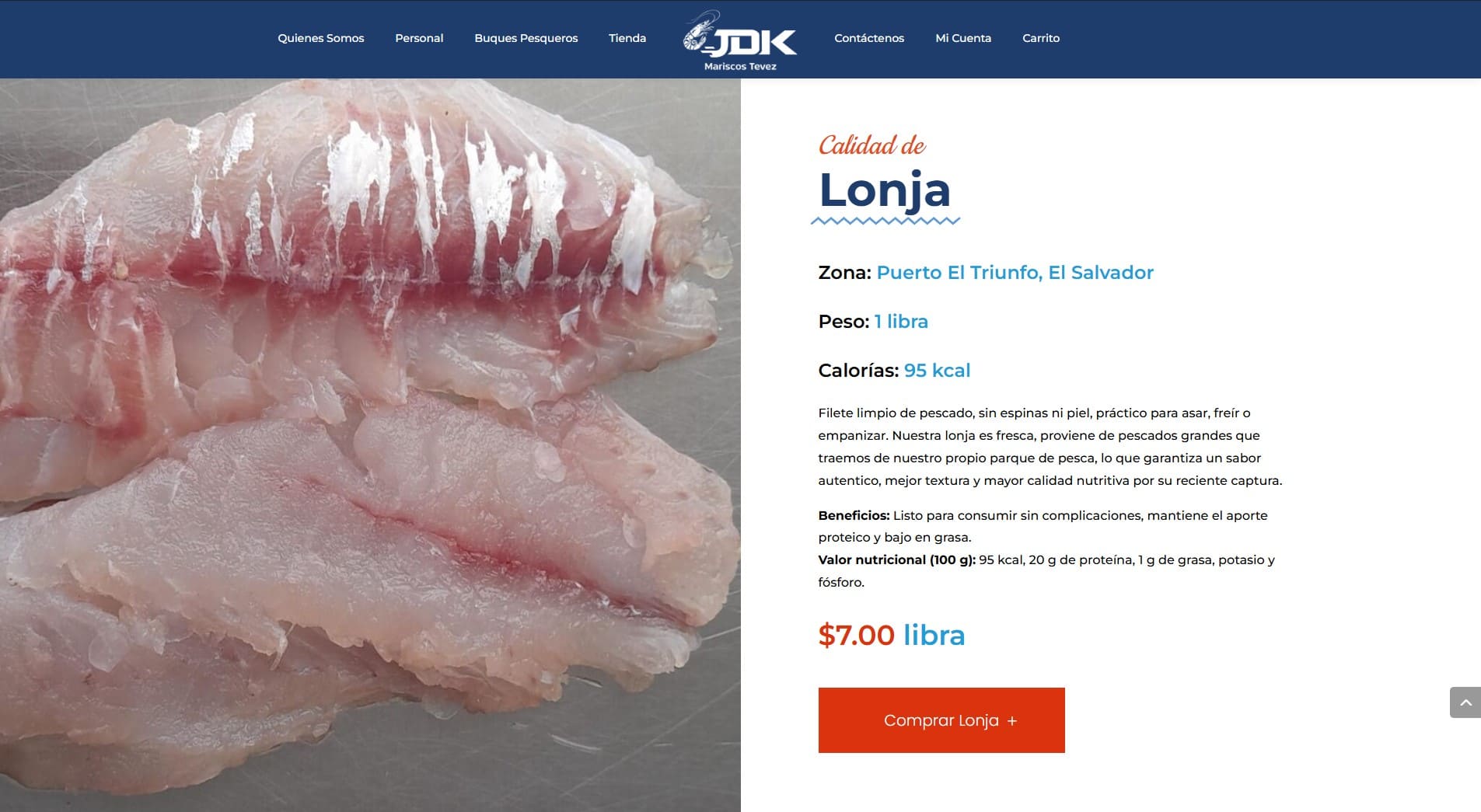Click the 95 kcal calories value
This screenshot has width=1481, height=812.
tap(937, 371)
